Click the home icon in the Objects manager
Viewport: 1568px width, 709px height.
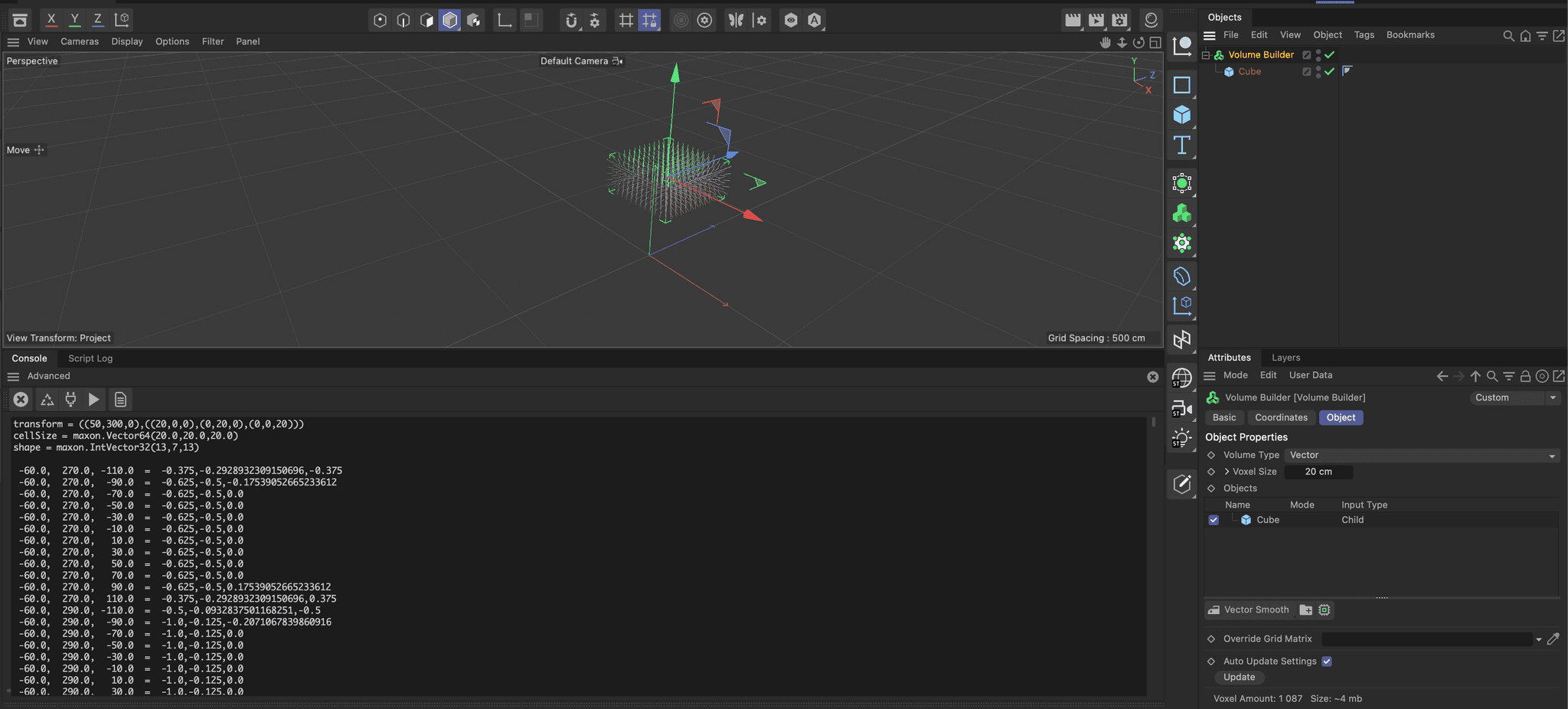[1525, 36]
